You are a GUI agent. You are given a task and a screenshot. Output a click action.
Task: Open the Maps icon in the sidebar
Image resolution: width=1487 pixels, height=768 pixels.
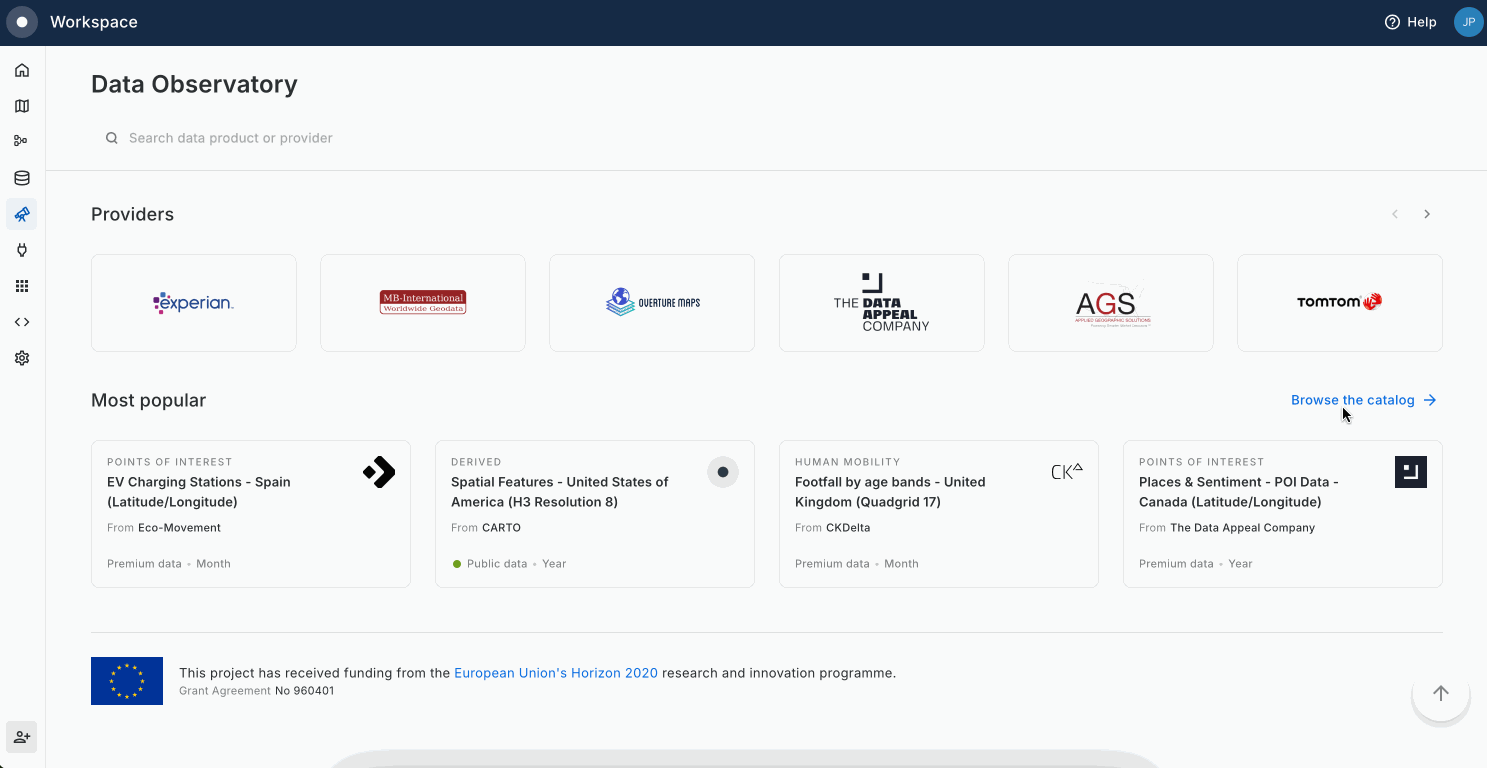22,106
